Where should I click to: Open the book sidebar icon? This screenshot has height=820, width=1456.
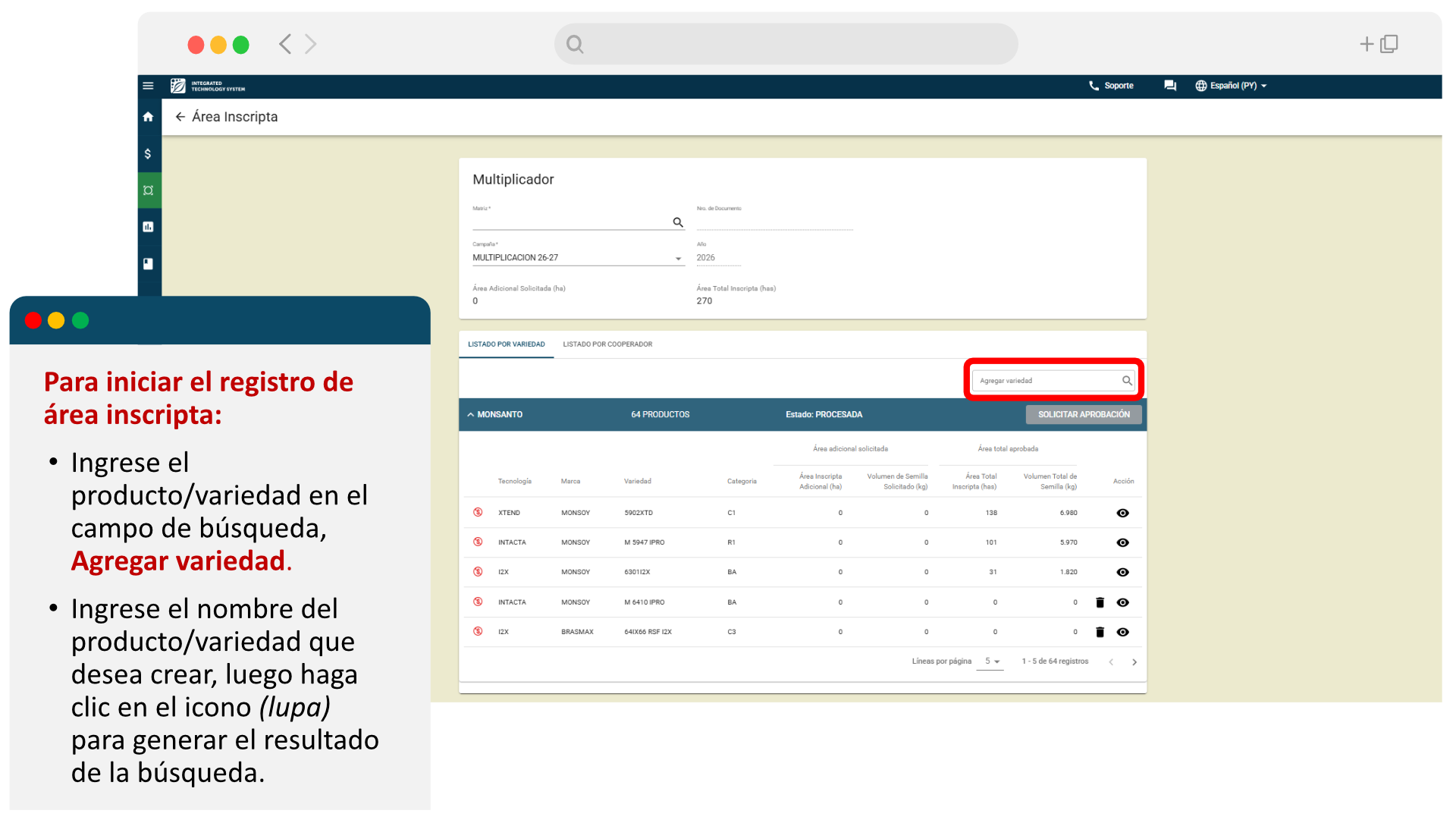pyautogui.click(x=149, y=264)
